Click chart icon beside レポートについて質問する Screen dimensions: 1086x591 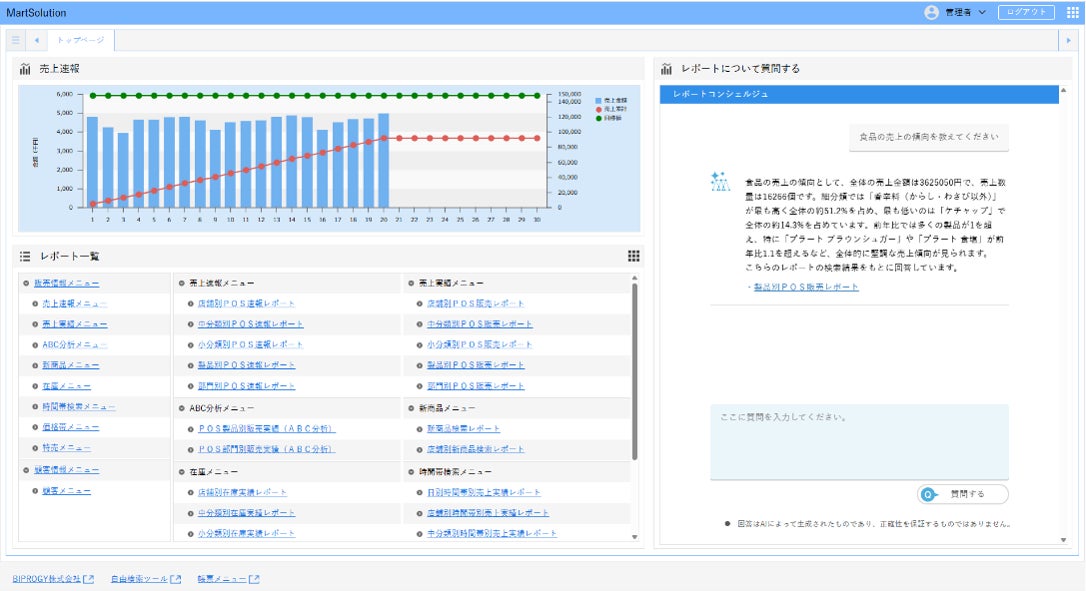pyautogui.click(x=666, y=69)
